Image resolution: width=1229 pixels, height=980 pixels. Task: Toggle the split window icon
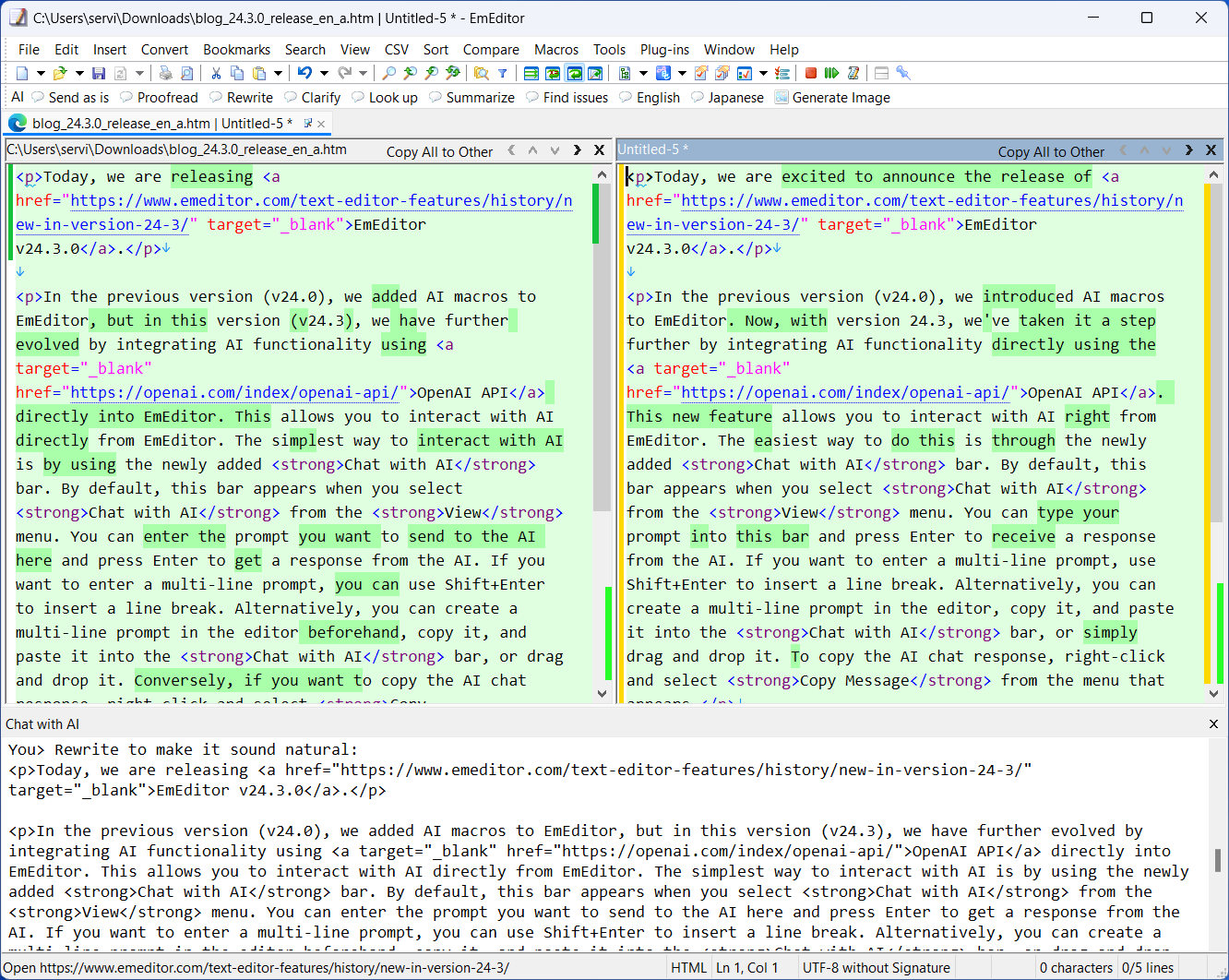[x=880, y=73]
